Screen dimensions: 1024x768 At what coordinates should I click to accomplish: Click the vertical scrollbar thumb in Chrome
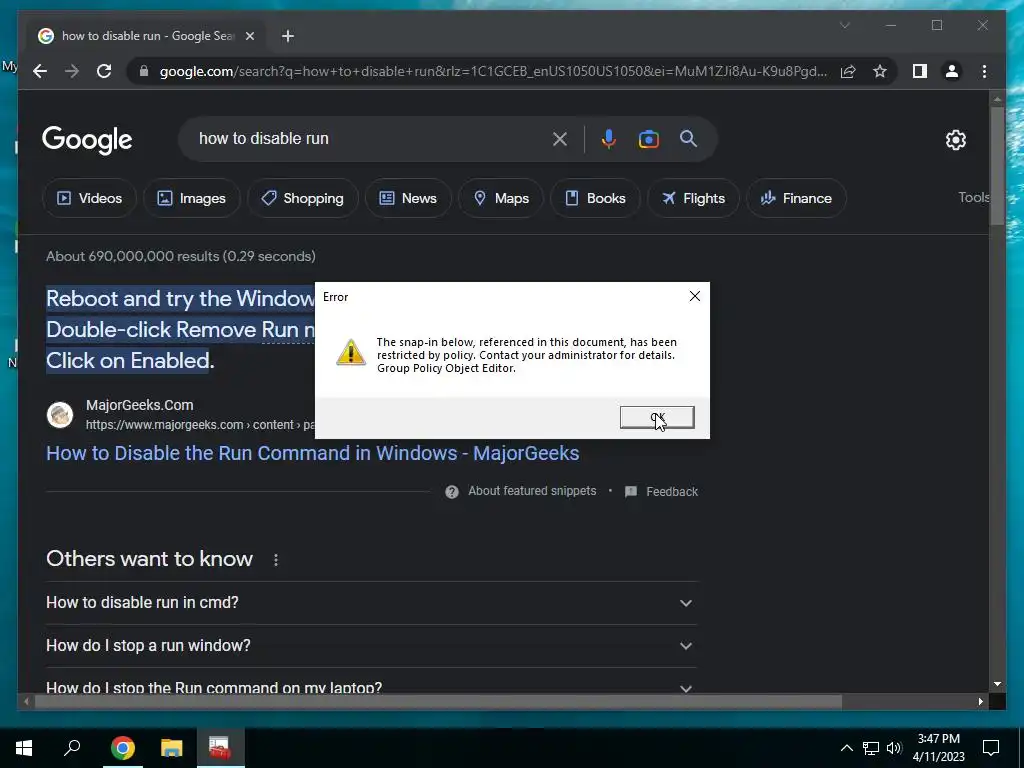997,166
